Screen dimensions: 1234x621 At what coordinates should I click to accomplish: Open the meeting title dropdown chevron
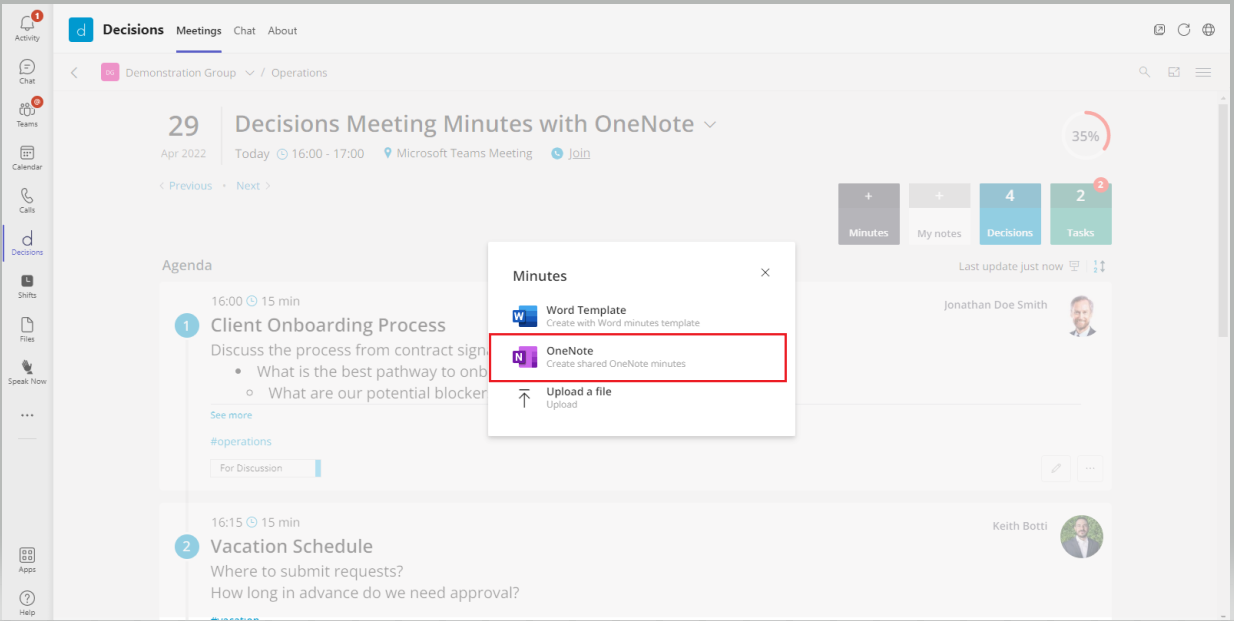click(710, 124)
